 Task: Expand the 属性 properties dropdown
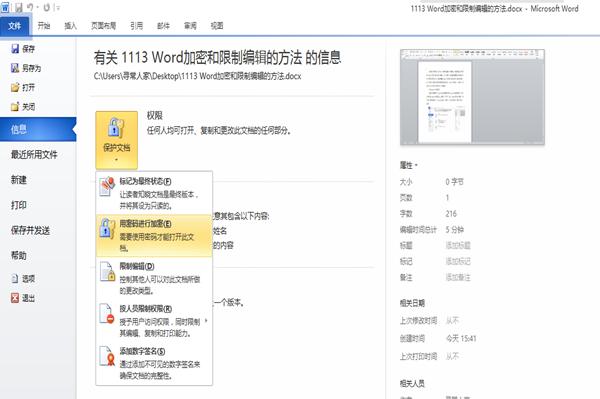pyautogui.click(x=409, y=165)
